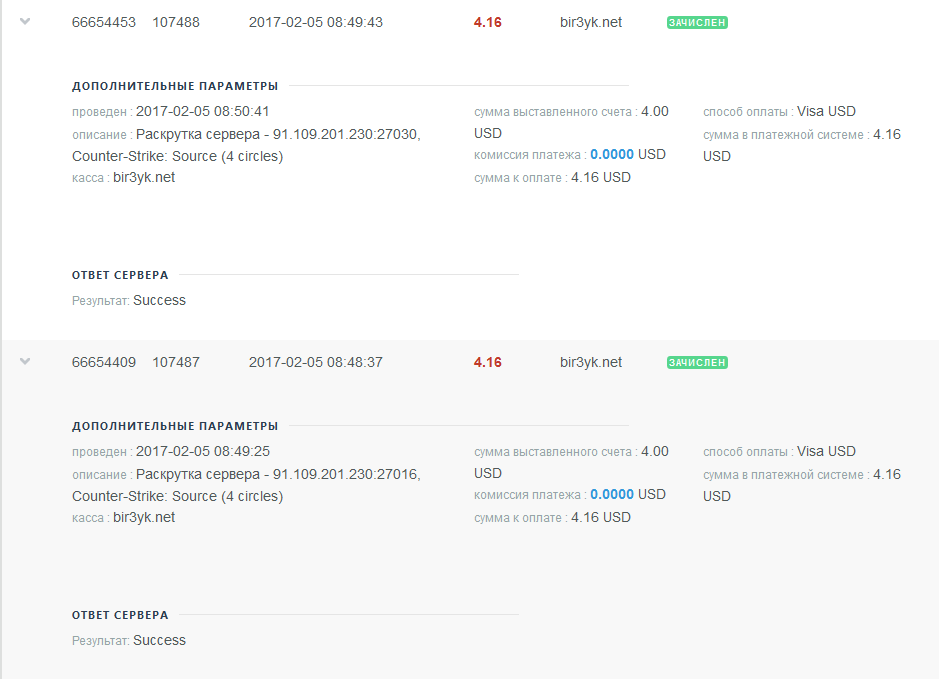Click the red 4.16 amount for order 107487
This screenshot has height=679, width=939.
tap(488, 362)
